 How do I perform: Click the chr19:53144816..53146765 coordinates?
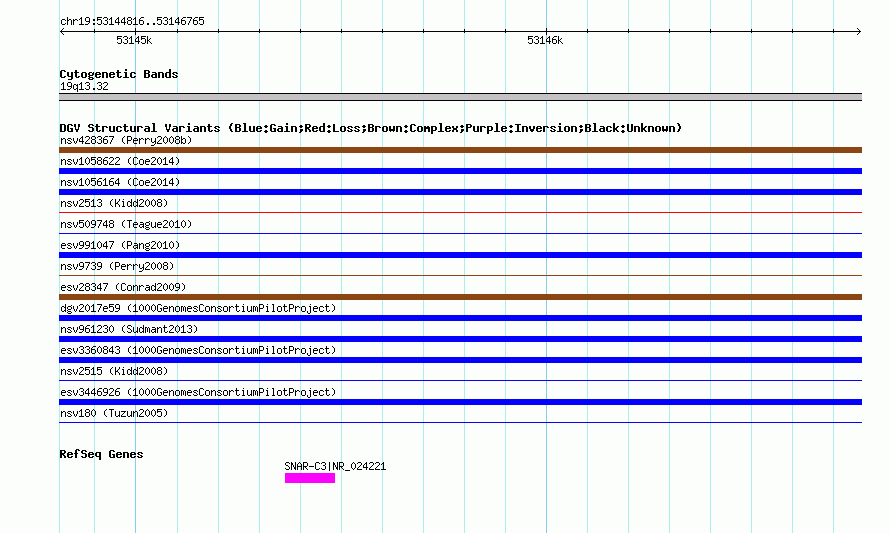coord(132,22)
